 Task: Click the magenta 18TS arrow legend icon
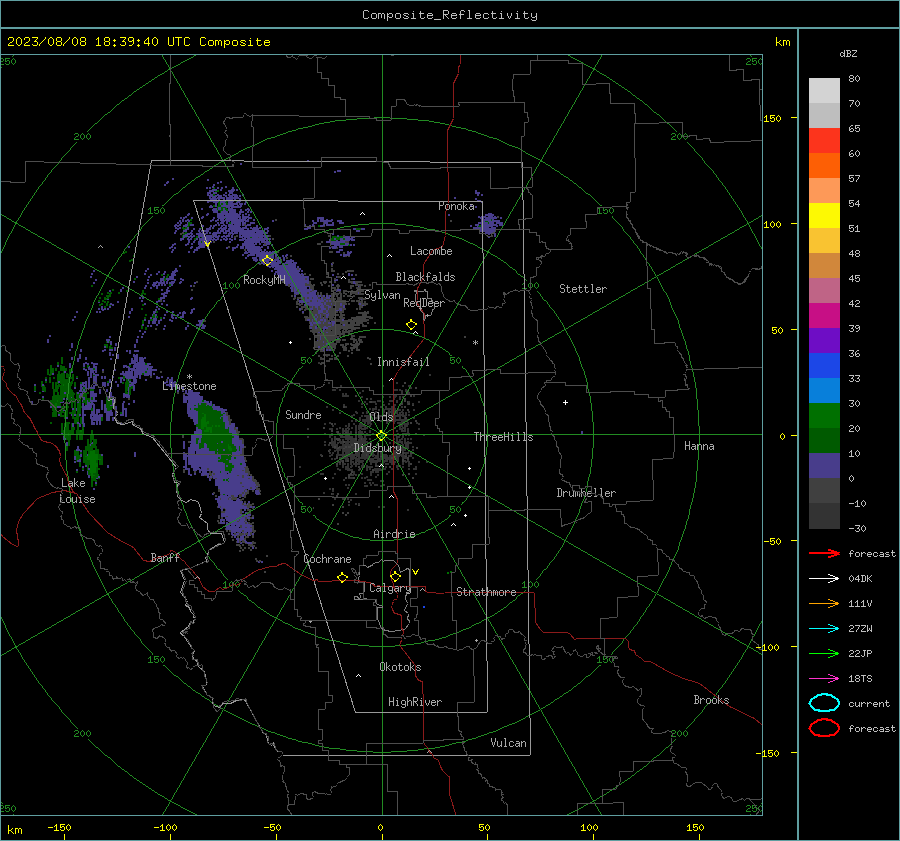(x=824, y=679)
